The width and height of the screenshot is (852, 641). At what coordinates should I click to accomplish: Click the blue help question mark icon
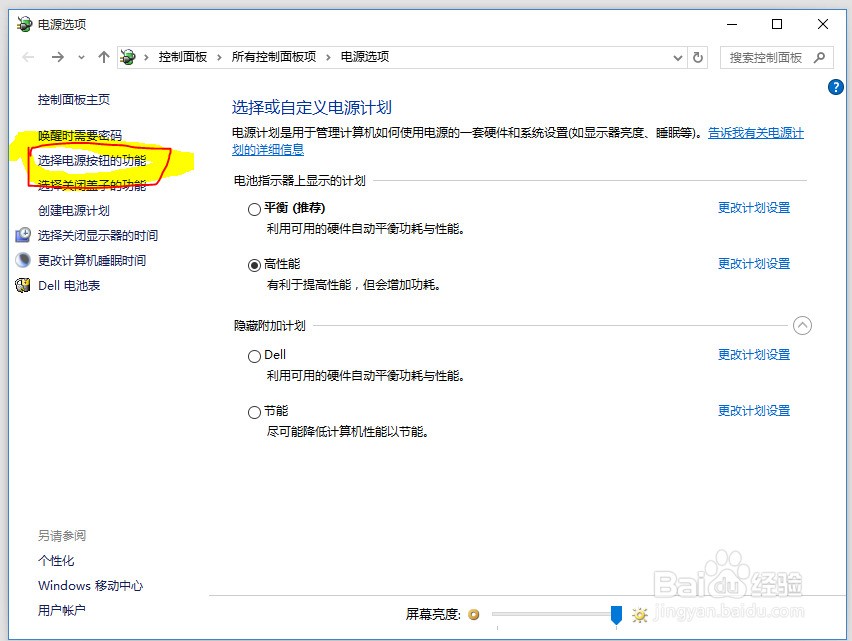tap(836, 88)
